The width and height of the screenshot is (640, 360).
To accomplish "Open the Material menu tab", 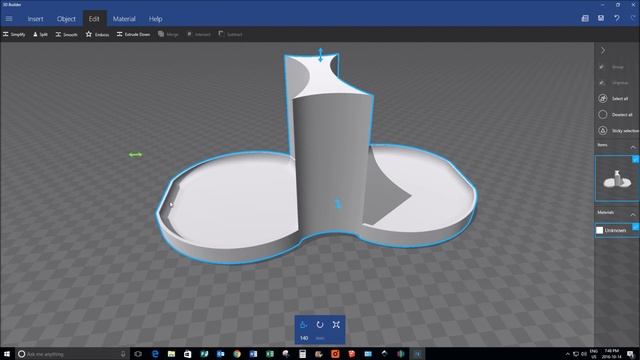I will pos(124,19).
